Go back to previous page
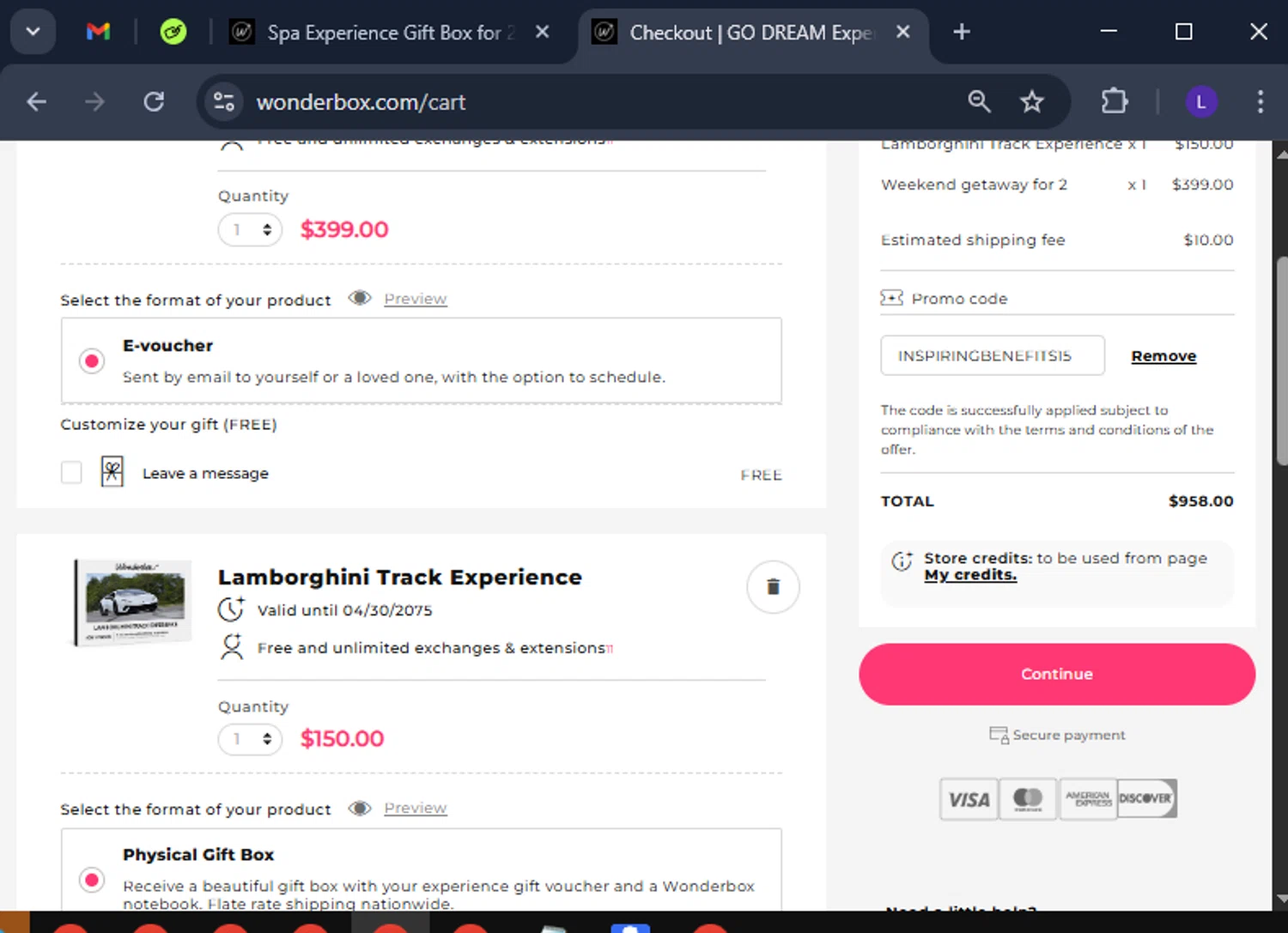This screenshot has width=1288, height=933. pos(36,102)
